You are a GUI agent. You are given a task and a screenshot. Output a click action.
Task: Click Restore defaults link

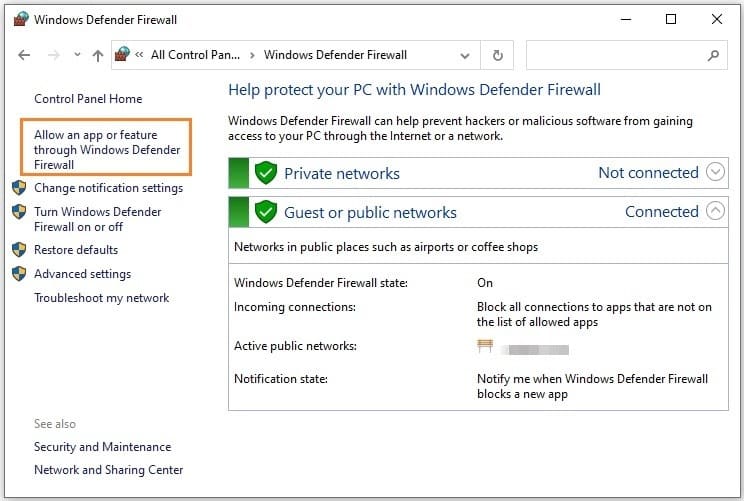click(76, 250)
